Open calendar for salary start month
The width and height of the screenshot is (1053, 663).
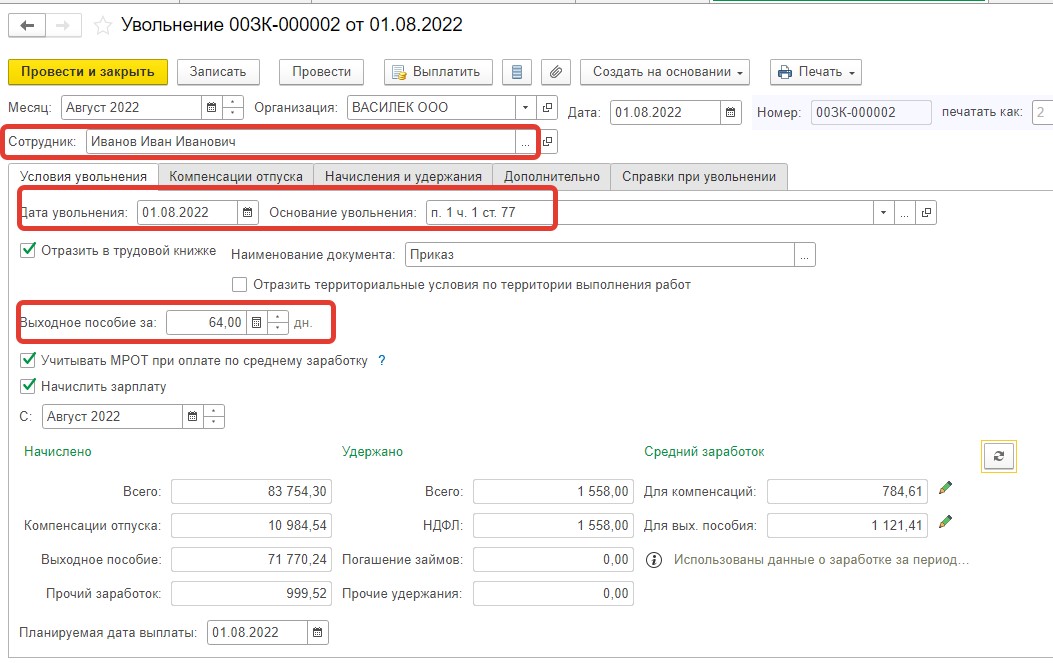(192, 416)
